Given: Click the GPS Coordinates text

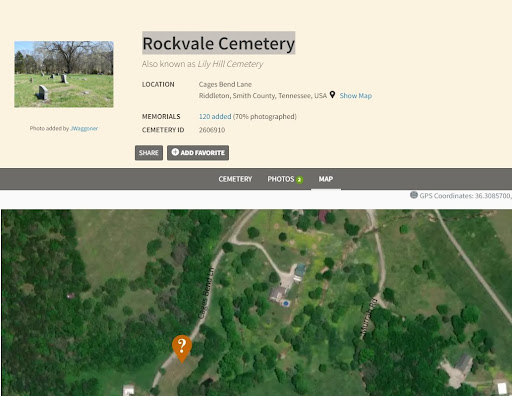Looking at the screenshot, I should pos(465,196).
